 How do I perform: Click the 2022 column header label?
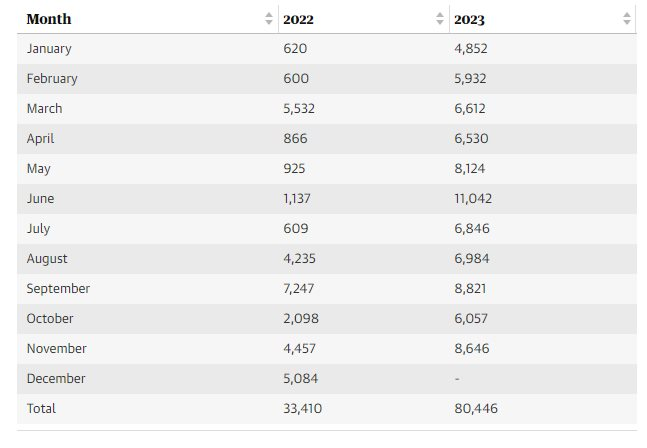pyautogui.click(x=299, y=19)
